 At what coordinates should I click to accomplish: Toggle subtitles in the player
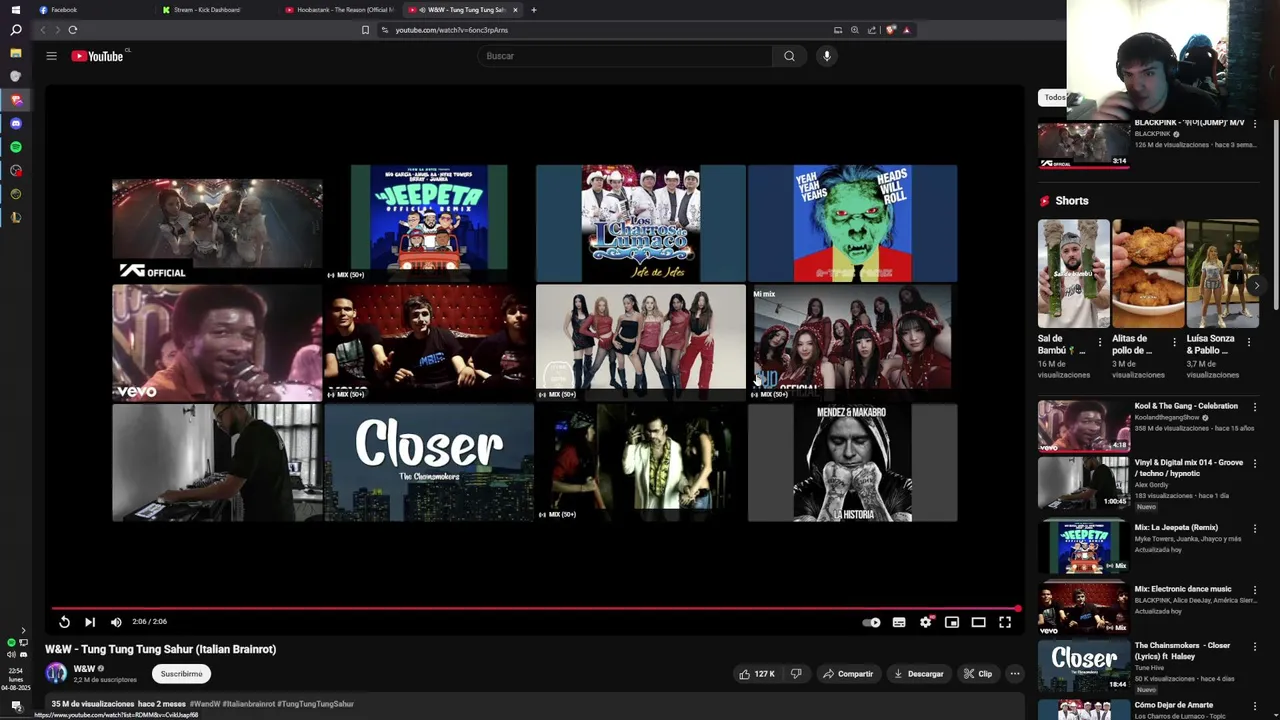coord(899,622)
